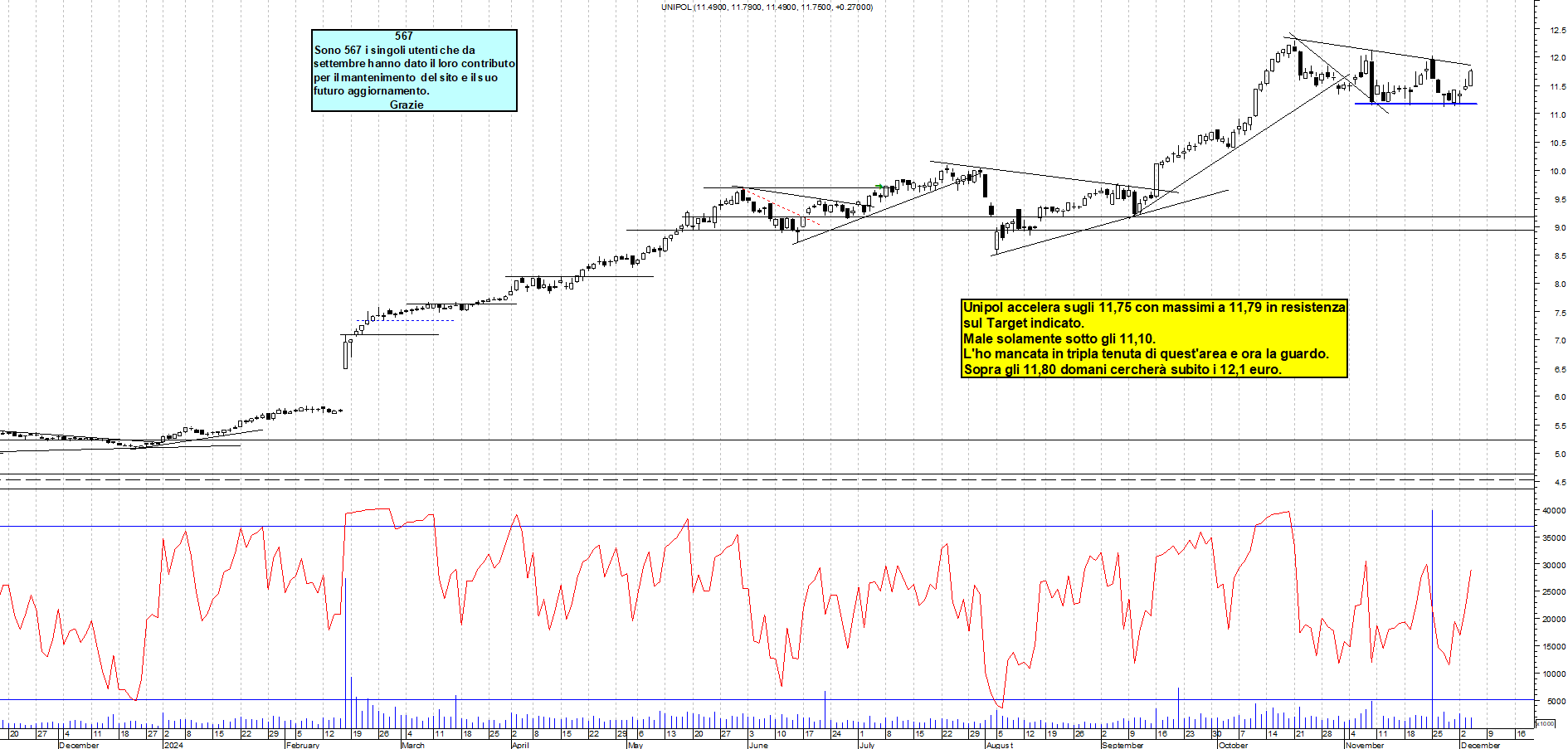This screenshot has height=749, width=1568.
Task: Click the 11.5 price axis label
Action: click(x=1557, y=86)
